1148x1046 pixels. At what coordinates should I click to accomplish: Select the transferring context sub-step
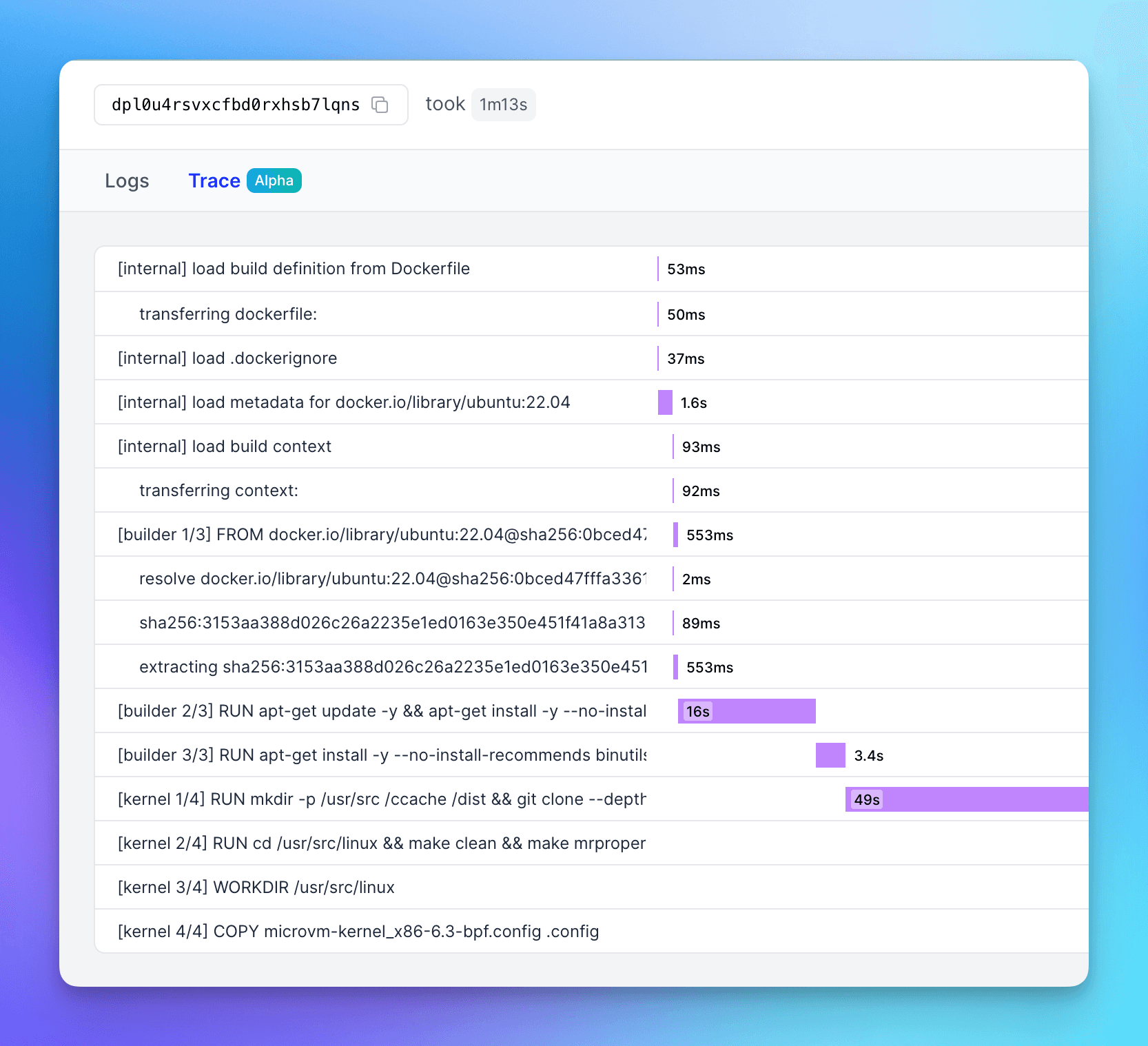[x=218, y=491]
